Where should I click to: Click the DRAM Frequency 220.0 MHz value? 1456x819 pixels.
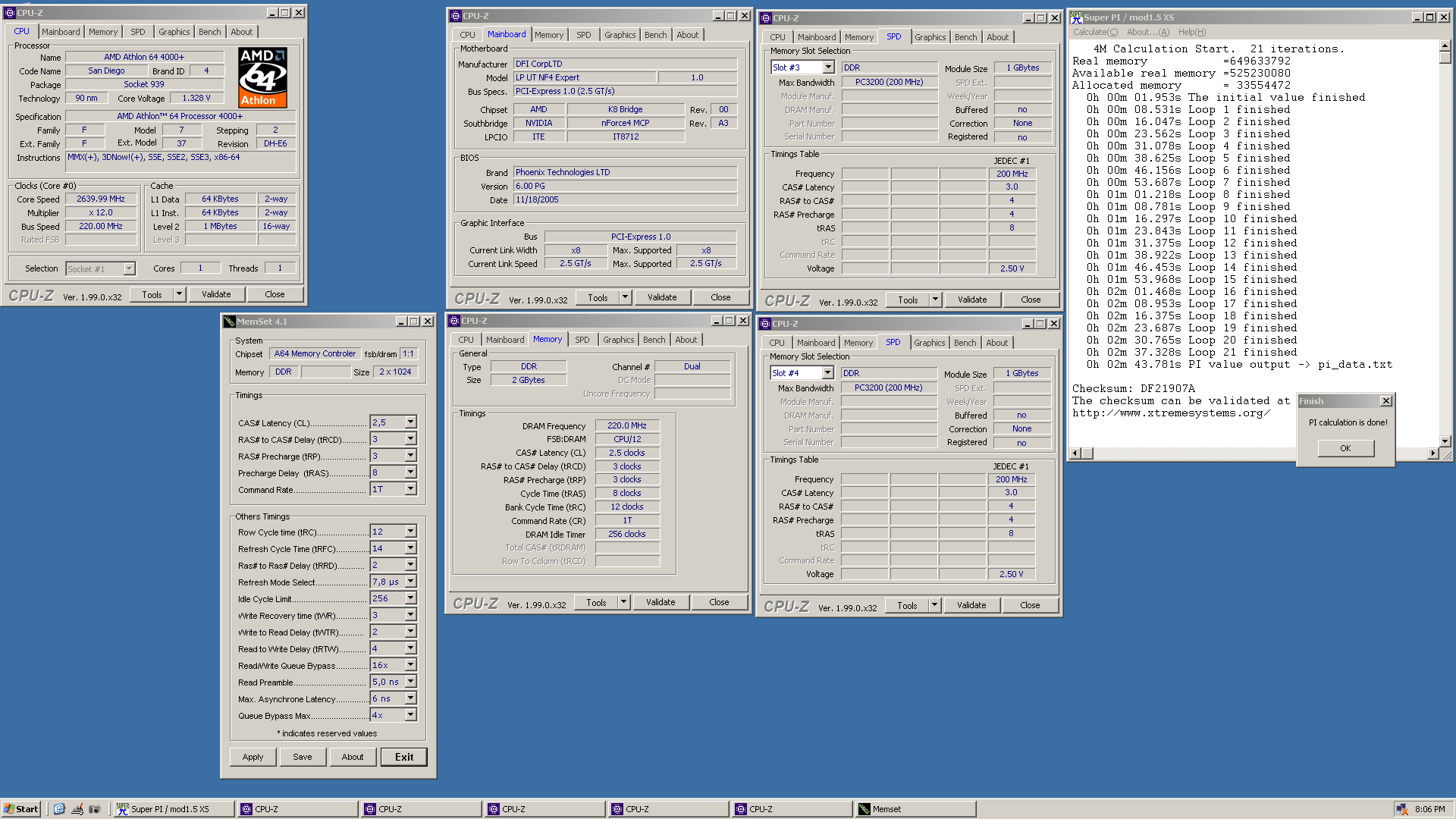coord(627,425)
